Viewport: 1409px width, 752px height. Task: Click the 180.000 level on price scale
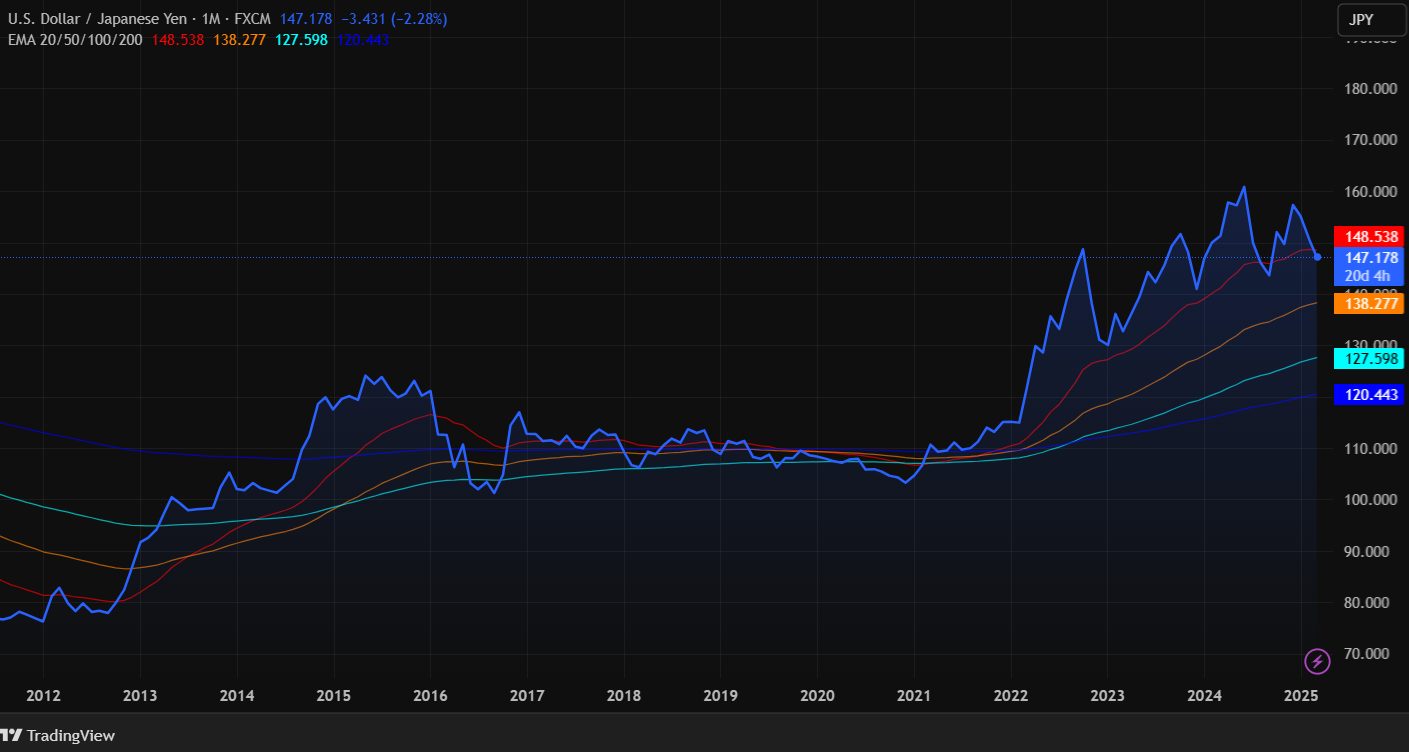1370,89
